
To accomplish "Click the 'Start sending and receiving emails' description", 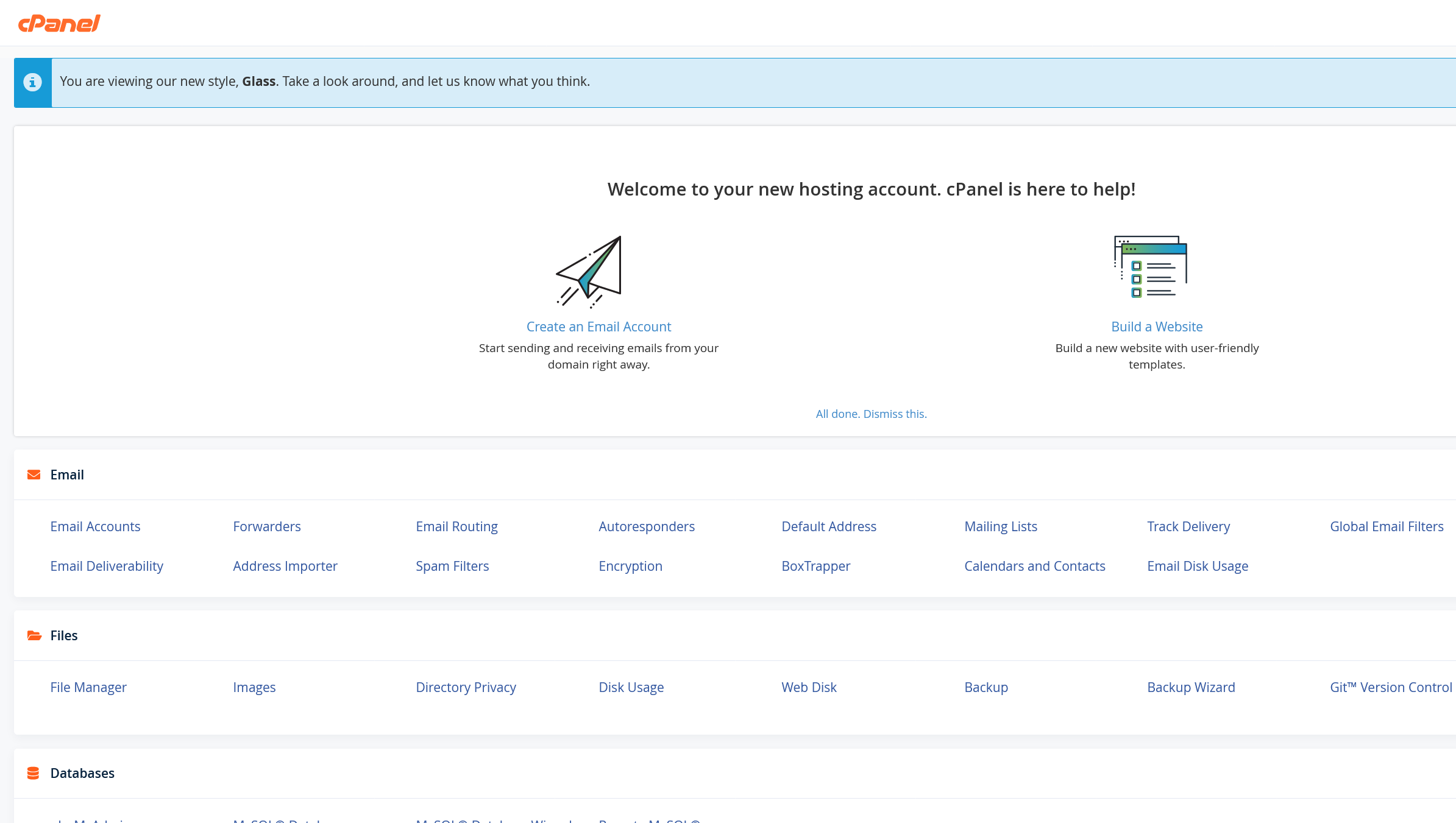I will pos(598,356).
